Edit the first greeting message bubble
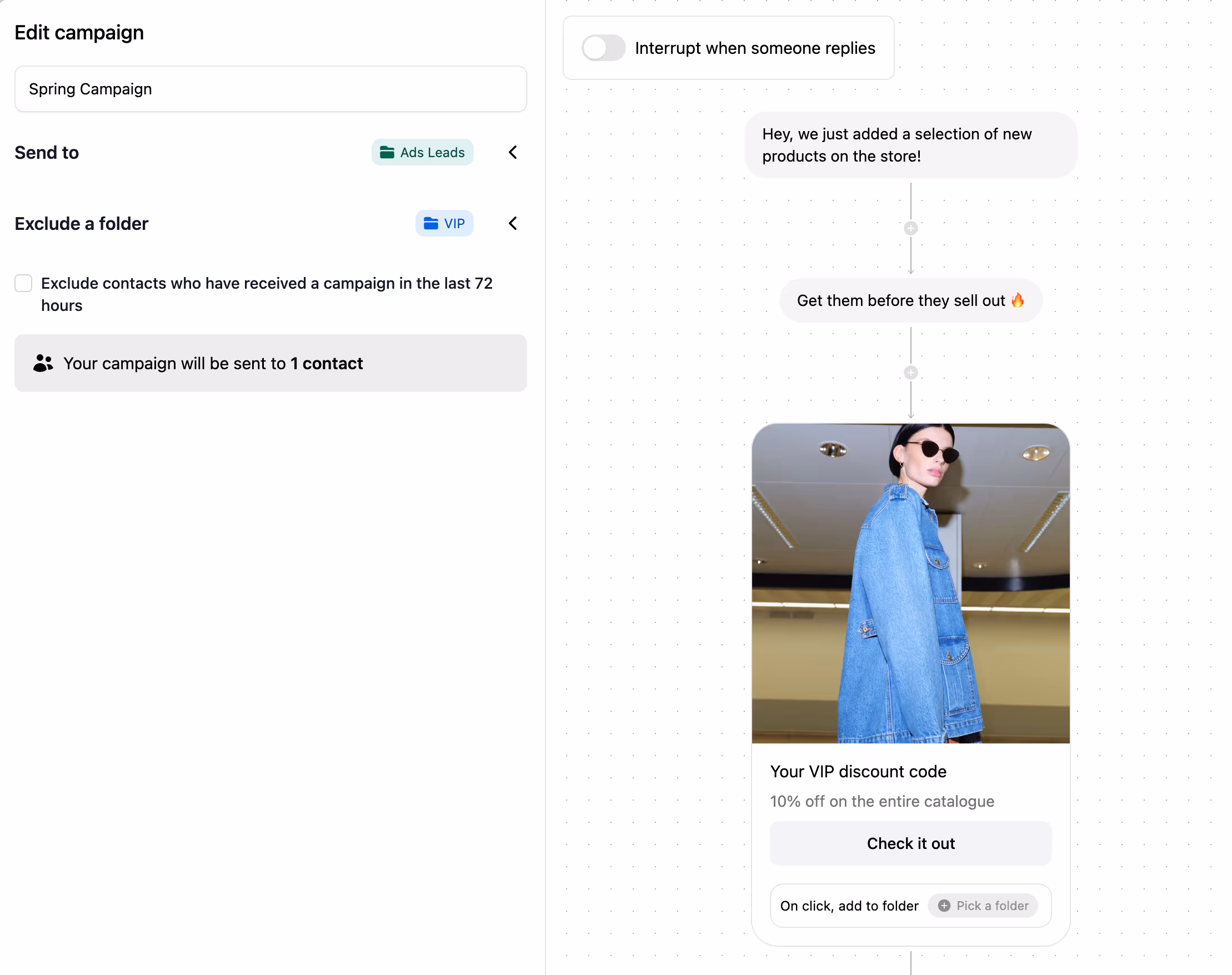 tap(910, 145)
